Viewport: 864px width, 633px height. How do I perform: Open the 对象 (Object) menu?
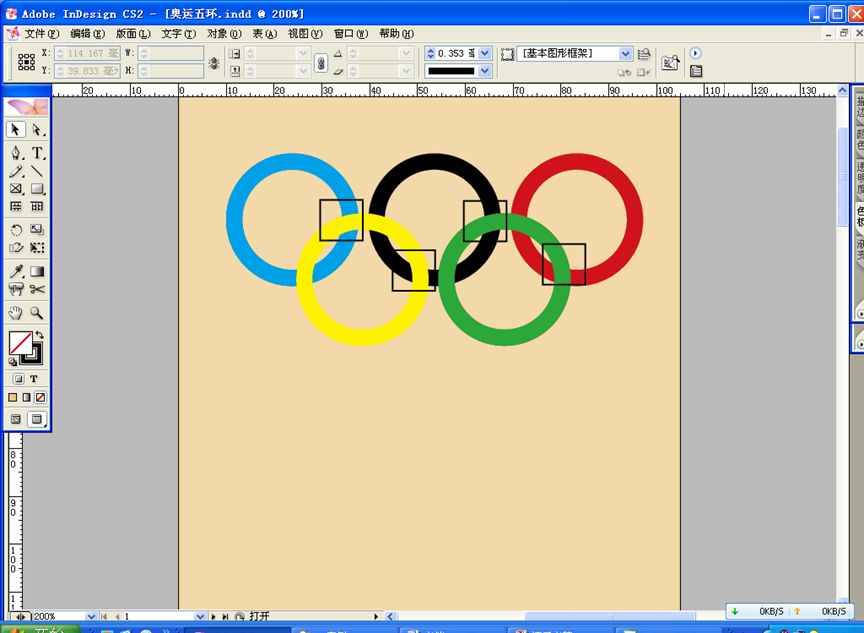(223, 34)
